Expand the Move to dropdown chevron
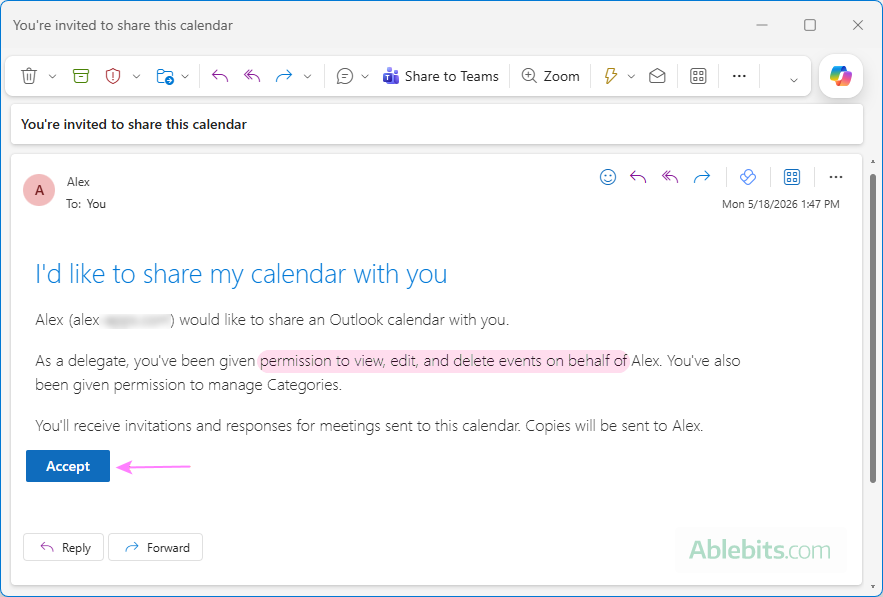Viewport: 883px width, 597px height. (185, 77)
